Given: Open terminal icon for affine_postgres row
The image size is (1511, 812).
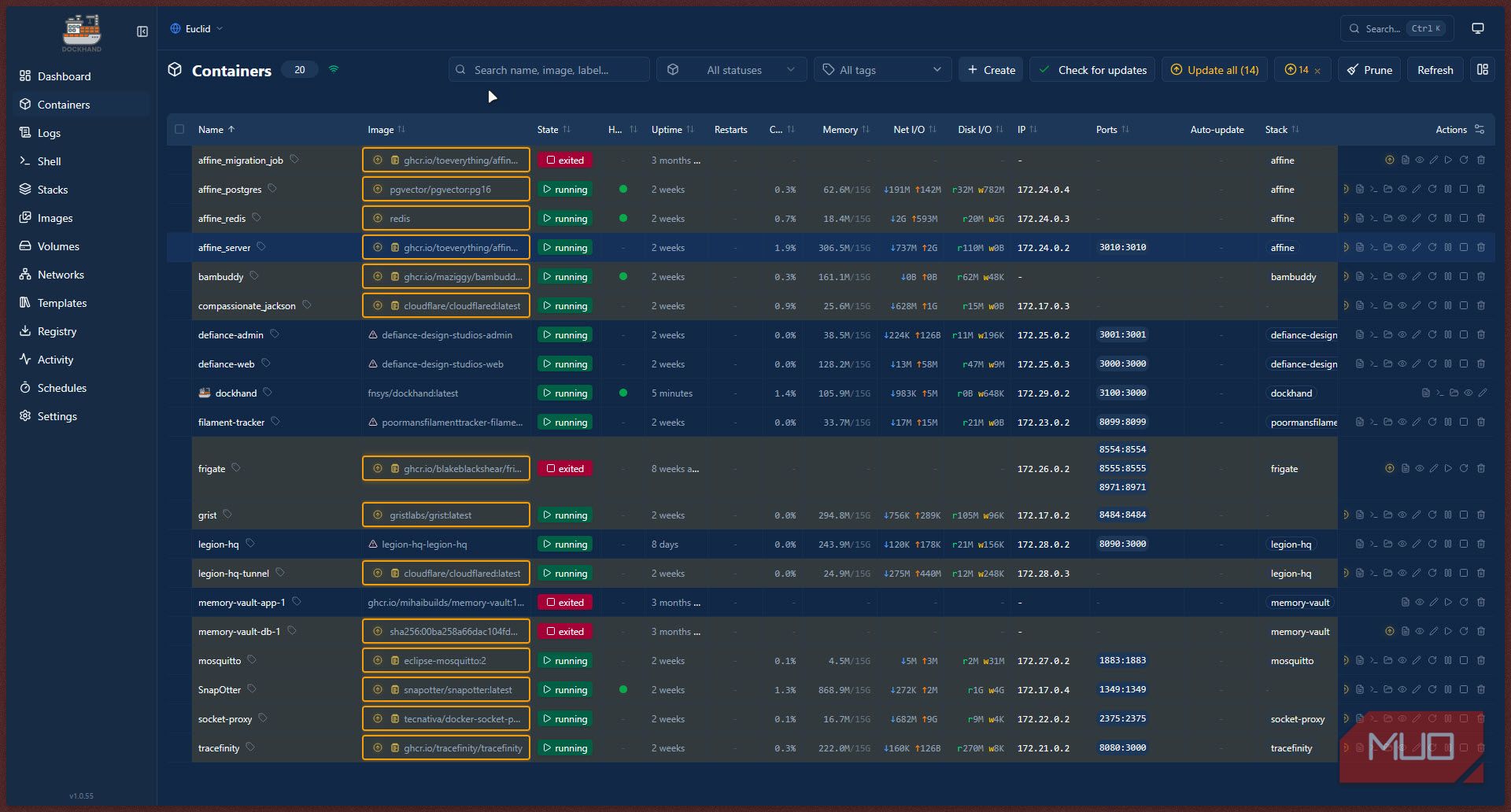Looking at the screenshot, I should (1374, 189).
